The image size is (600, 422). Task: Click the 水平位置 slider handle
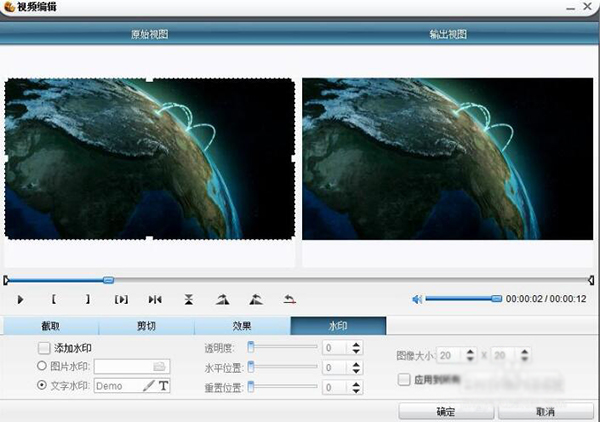click(251, 367)
